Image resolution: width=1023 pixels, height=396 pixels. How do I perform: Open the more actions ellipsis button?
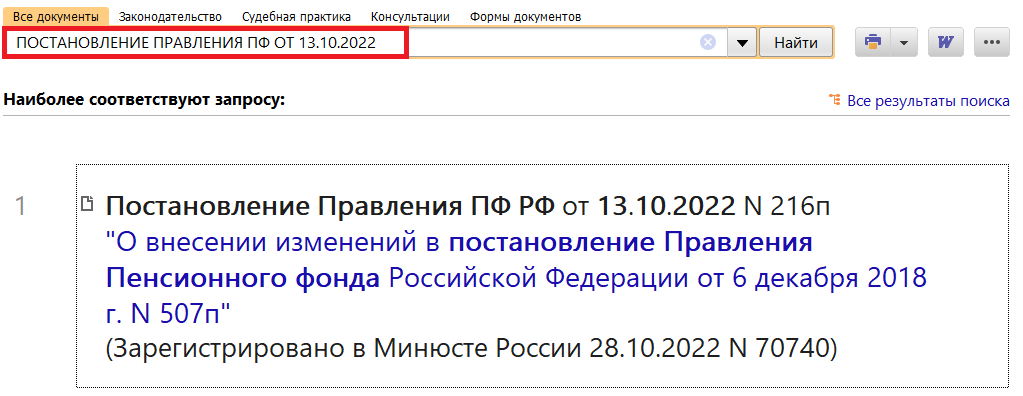point(992,42)
